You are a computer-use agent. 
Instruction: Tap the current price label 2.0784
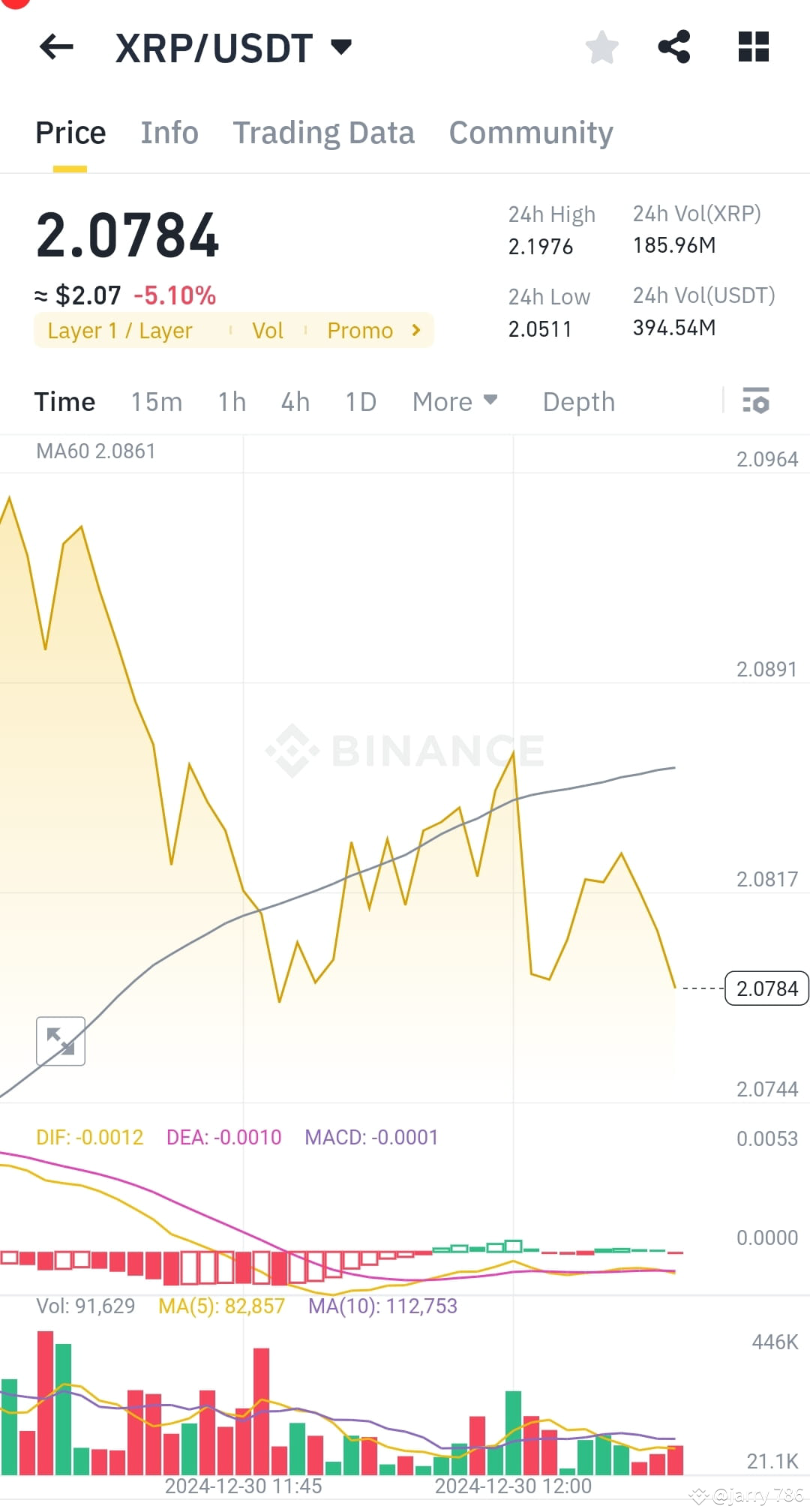[766, 988]
